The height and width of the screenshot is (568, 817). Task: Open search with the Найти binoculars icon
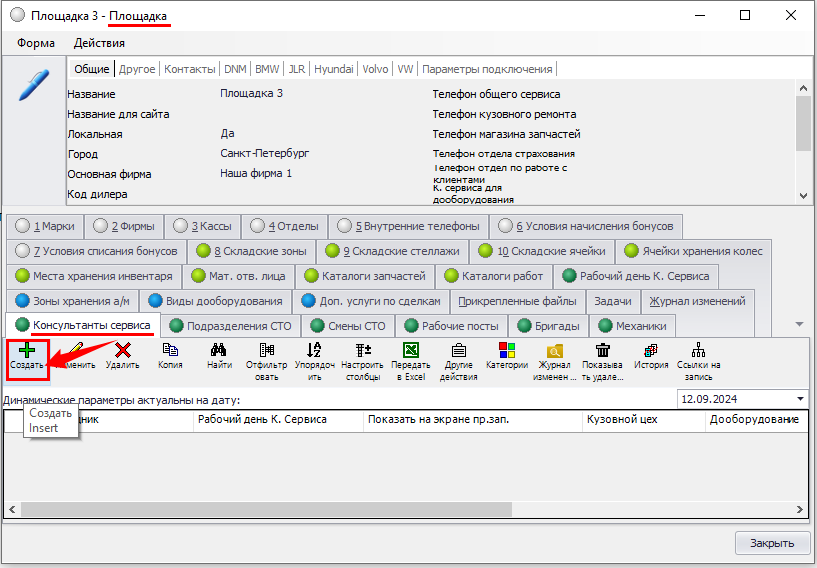[x=219, y=350]
